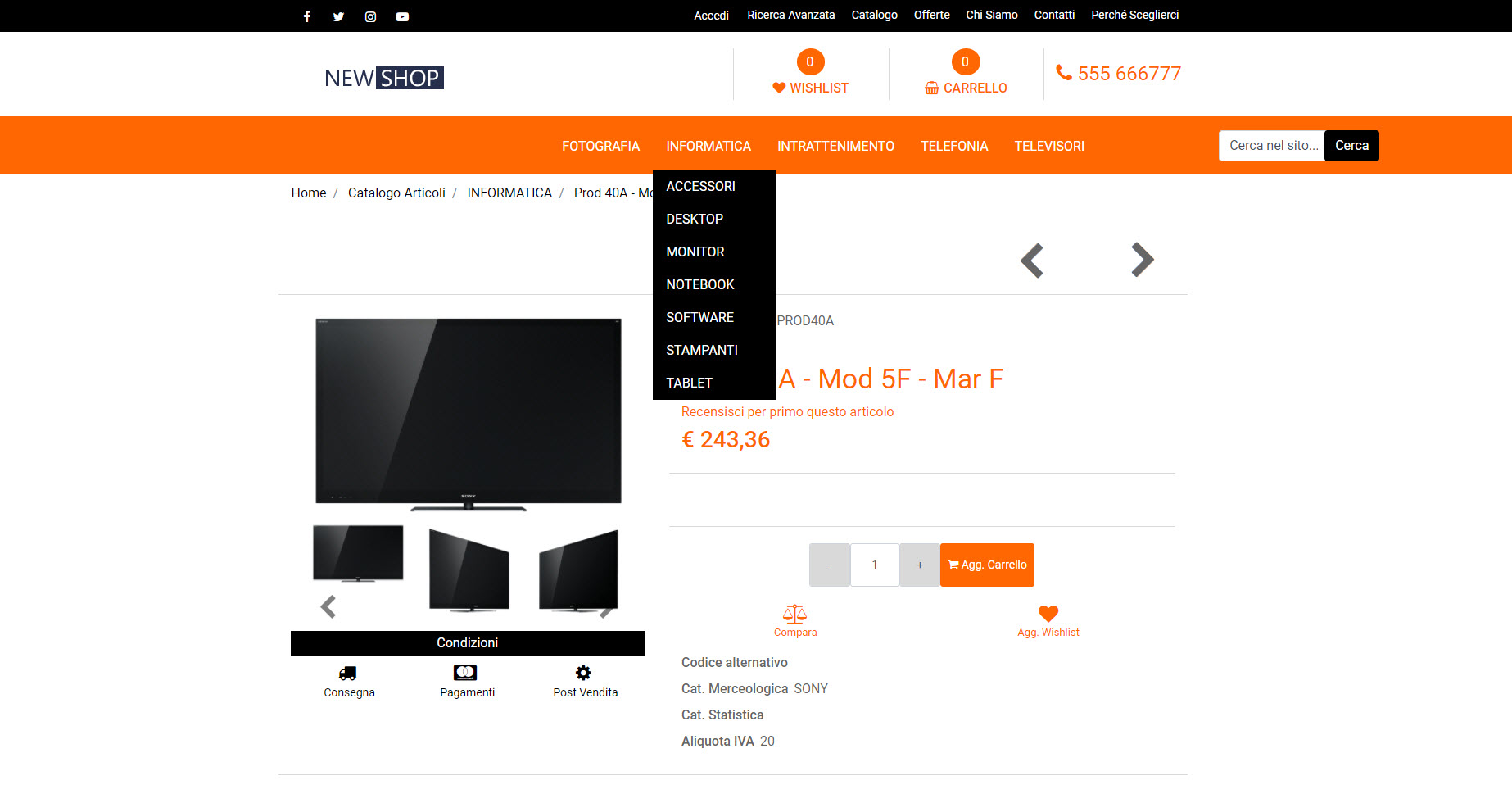Open the TELEFONIA category menu
1512x803 pixels.
point(954,146)
